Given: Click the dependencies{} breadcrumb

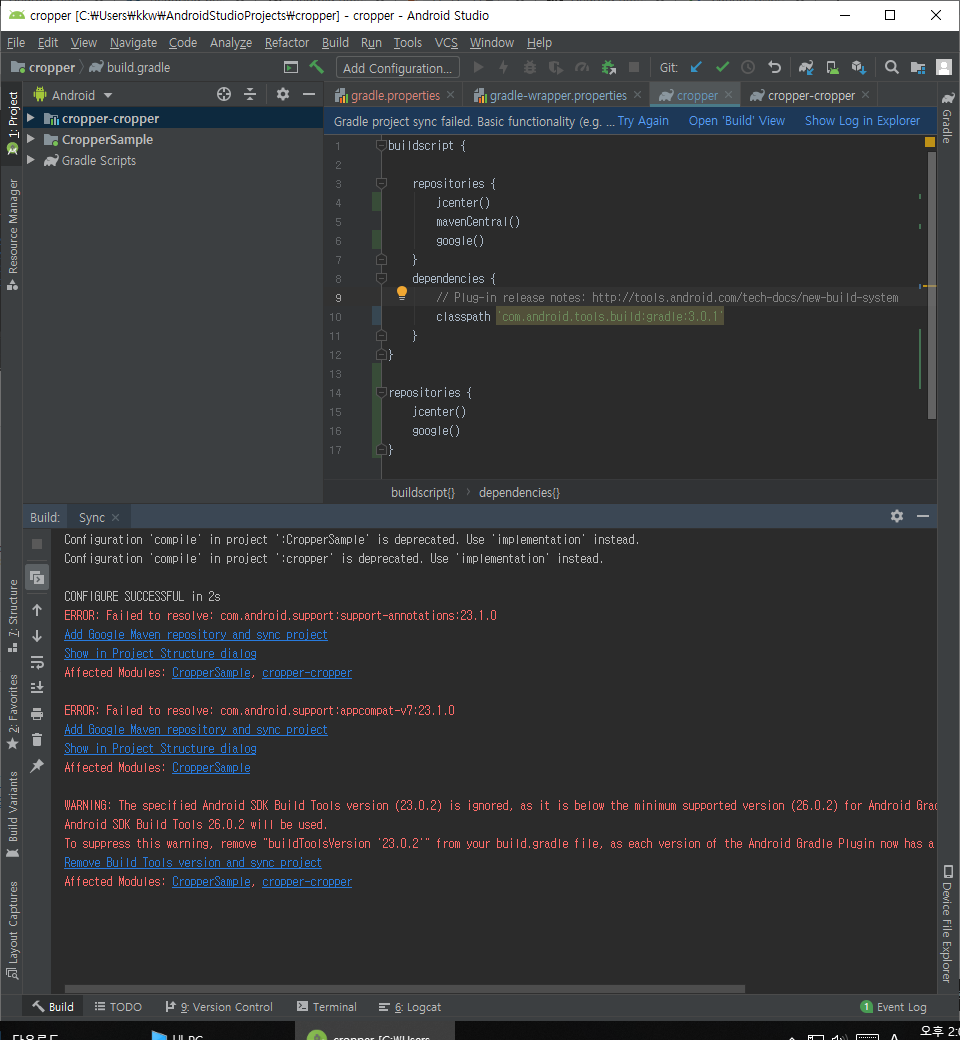Looking at the screenshot, I should point(519,493).
